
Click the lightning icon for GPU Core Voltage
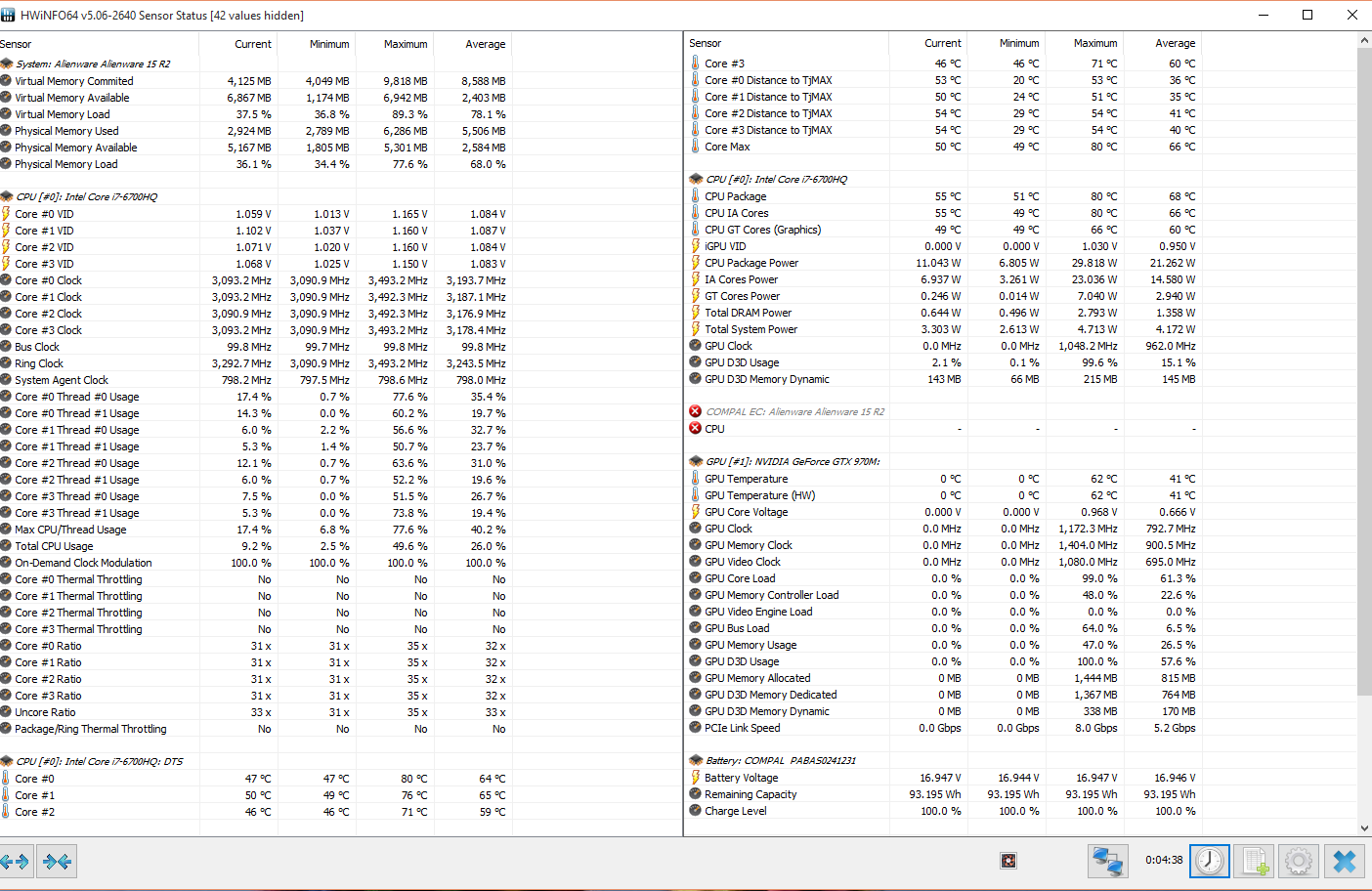[696, 512]
